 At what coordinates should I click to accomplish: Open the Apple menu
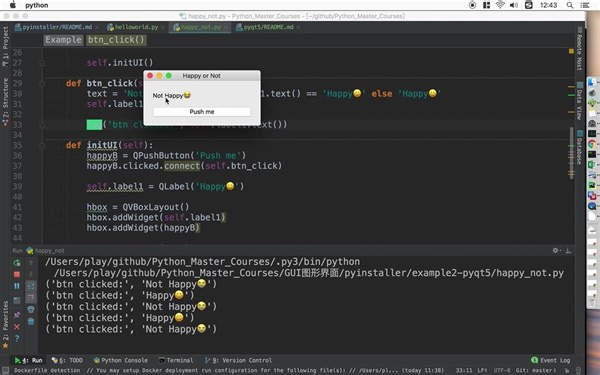point(13,5)
